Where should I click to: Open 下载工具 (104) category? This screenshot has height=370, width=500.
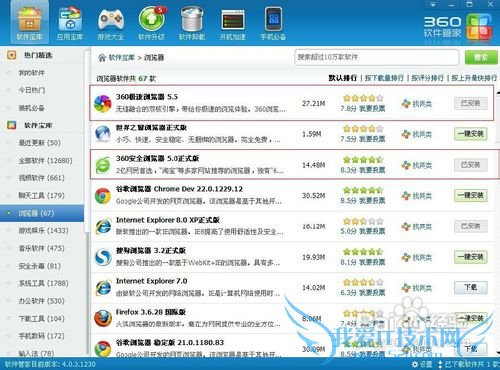tap(41, 318)
